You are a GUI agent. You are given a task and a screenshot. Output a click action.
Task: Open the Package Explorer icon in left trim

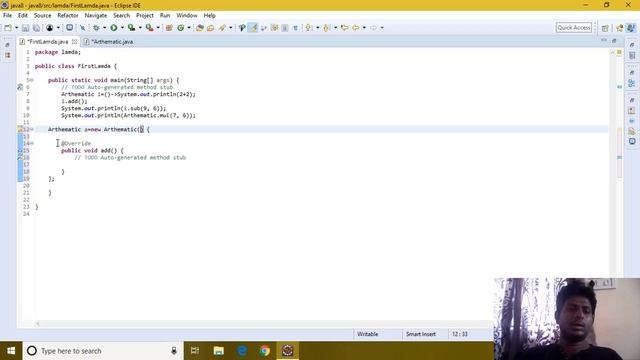(8, 55)
